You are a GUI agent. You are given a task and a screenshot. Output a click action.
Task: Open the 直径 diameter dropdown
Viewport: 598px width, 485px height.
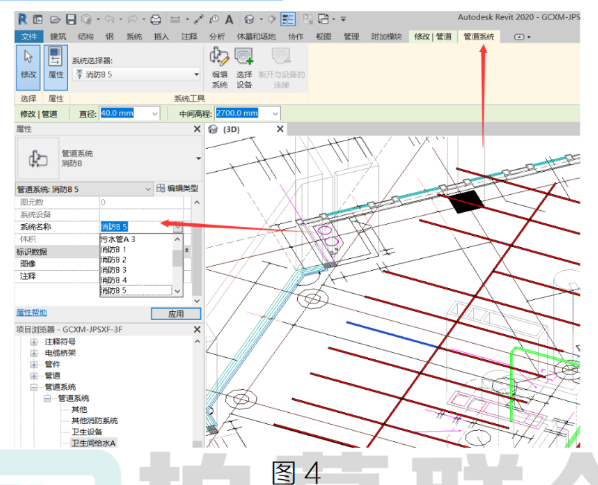(155, 114)
